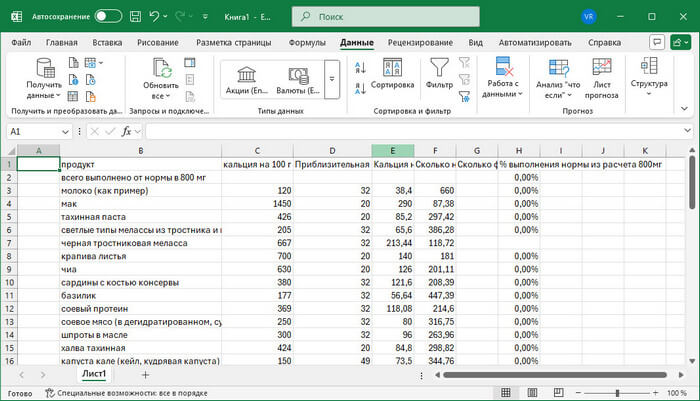
Task: Toggle the Автосохранение switch
Action: click(x=108, y=17)
